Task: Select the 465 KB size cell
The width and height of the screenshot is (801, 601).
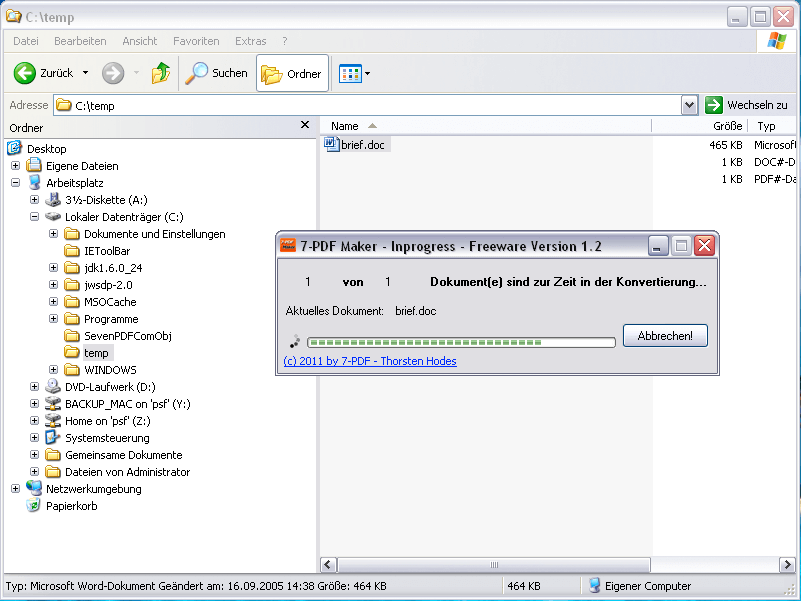Action: tap(725, 145)
